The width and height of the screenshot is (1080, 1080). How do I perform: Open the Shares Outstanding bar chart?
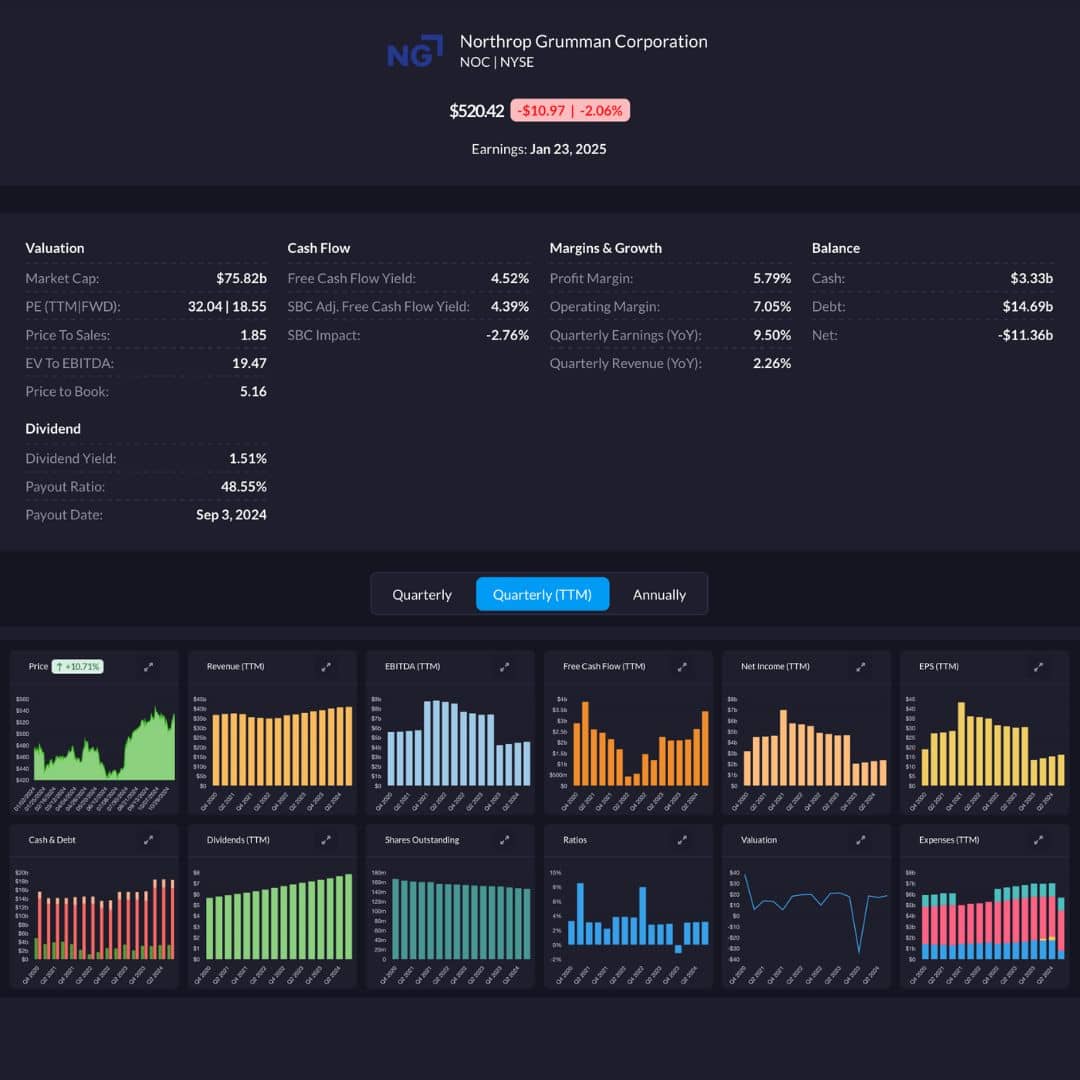450,924
